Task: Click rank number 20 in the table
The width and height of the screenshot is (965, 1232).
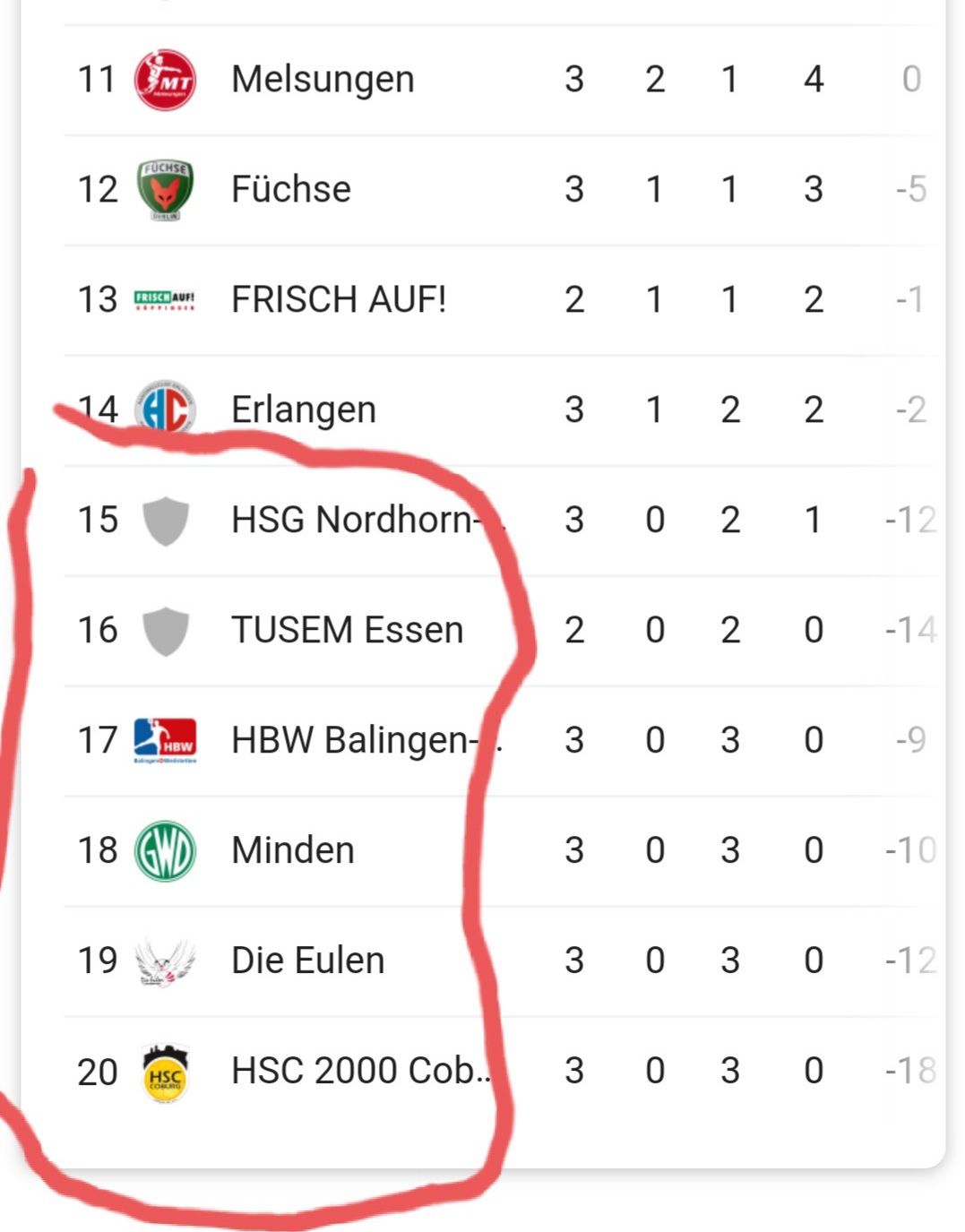Action: pyautogui.click(x=98, y=1072)
